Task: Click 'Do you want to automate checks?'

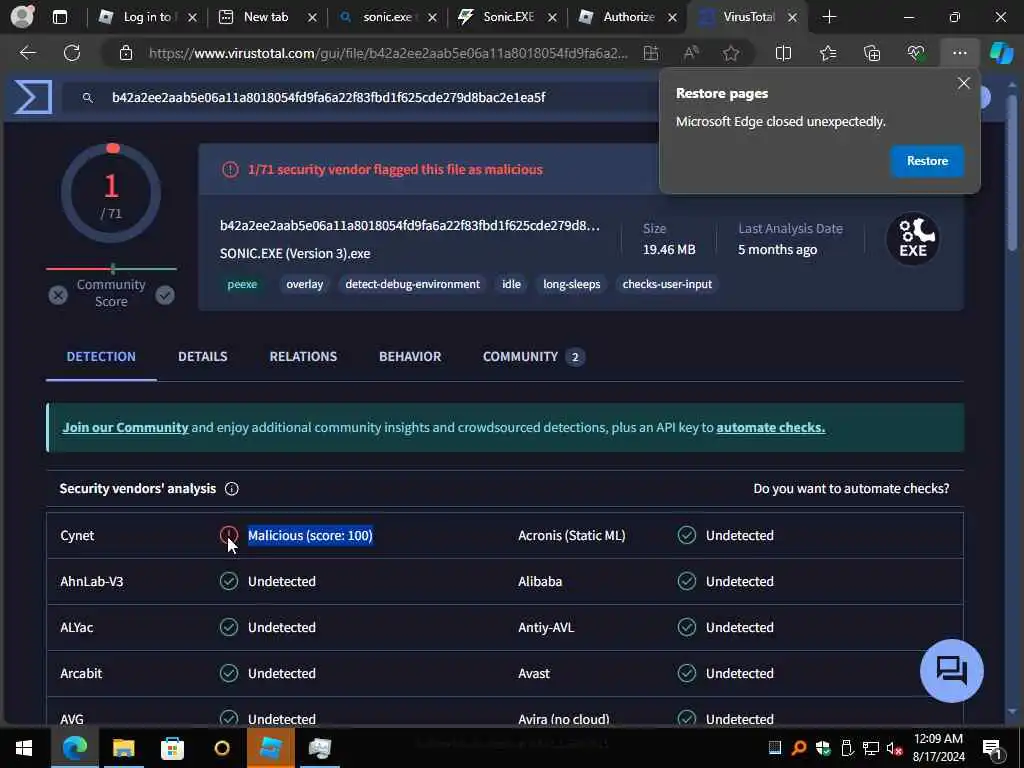Action: 851,488
